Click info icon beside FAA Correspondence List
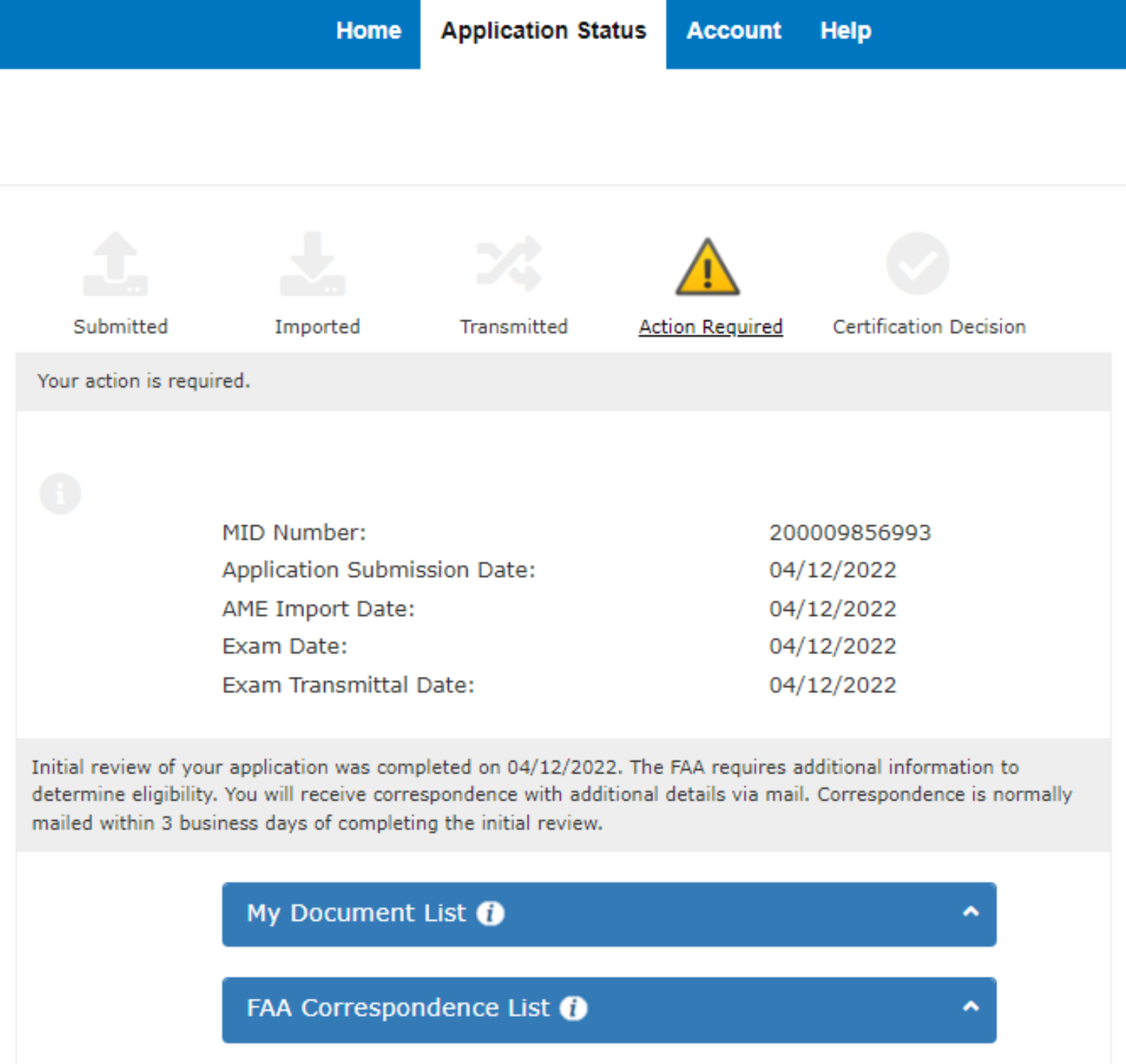 (x=574, y=1008)
